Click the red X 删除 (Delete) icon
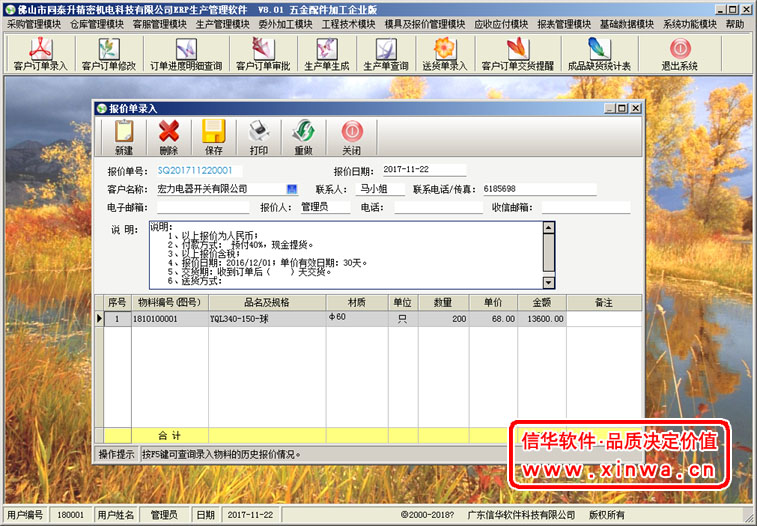This screenshot has width=757, height=526. (x=168, y=136)
